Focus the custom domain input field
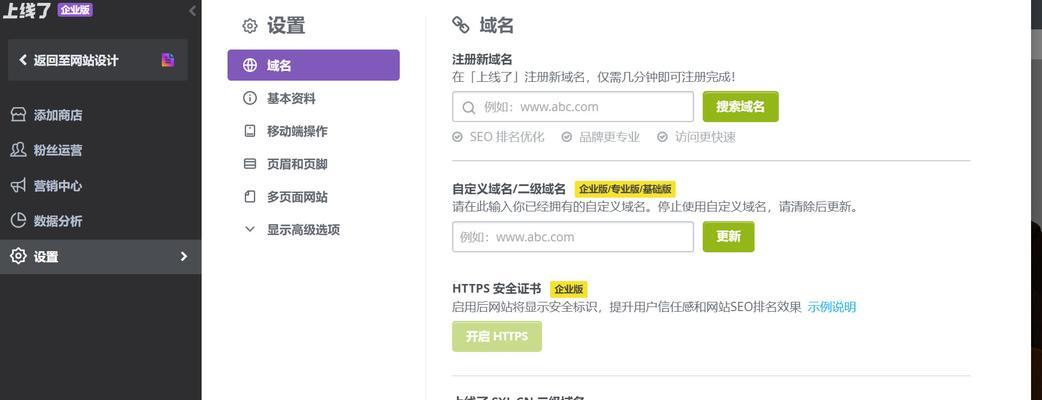Screen dimensions: 1042x400 573,237
